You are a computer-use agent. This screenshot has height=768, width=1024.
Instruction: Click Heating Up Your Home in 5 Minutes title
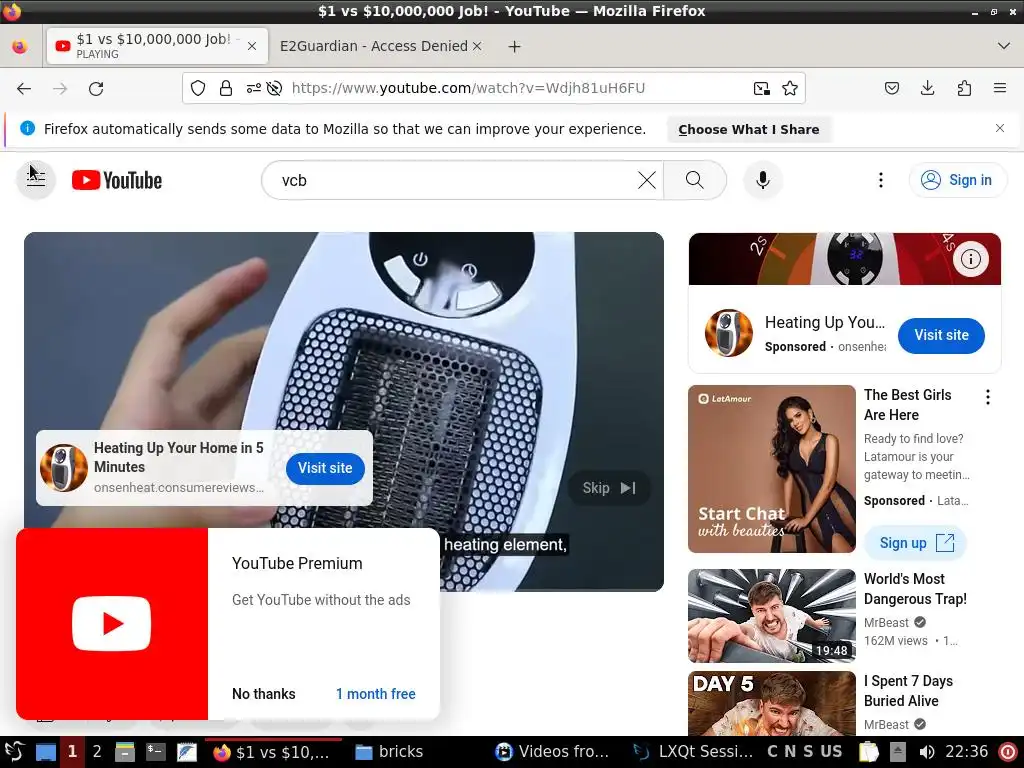pyautogui.click(x=178, y=457)
